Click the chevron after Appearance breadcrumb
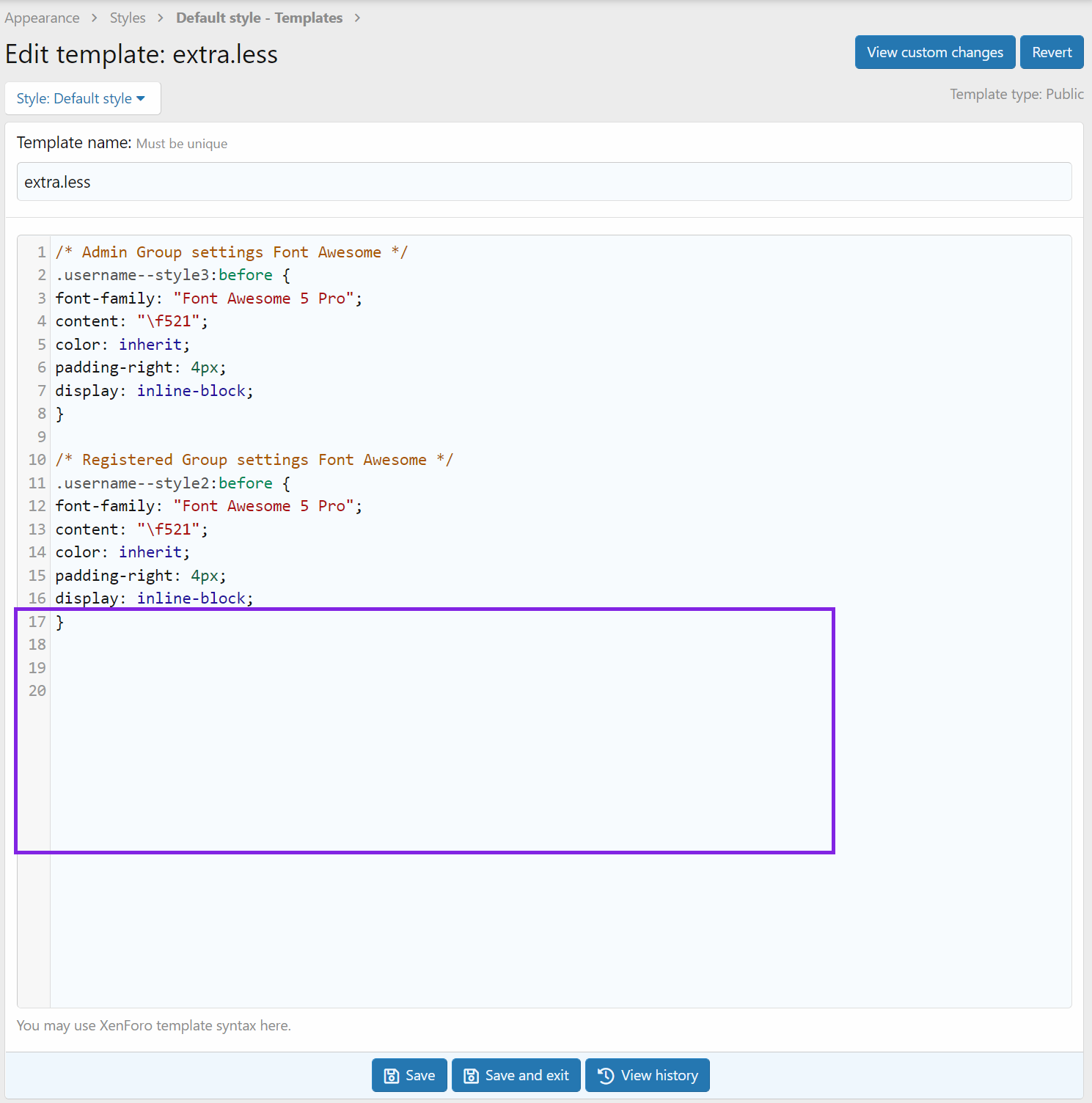Image resolution: width=1092 pixels, height=1103 pixels. point(95,18)
